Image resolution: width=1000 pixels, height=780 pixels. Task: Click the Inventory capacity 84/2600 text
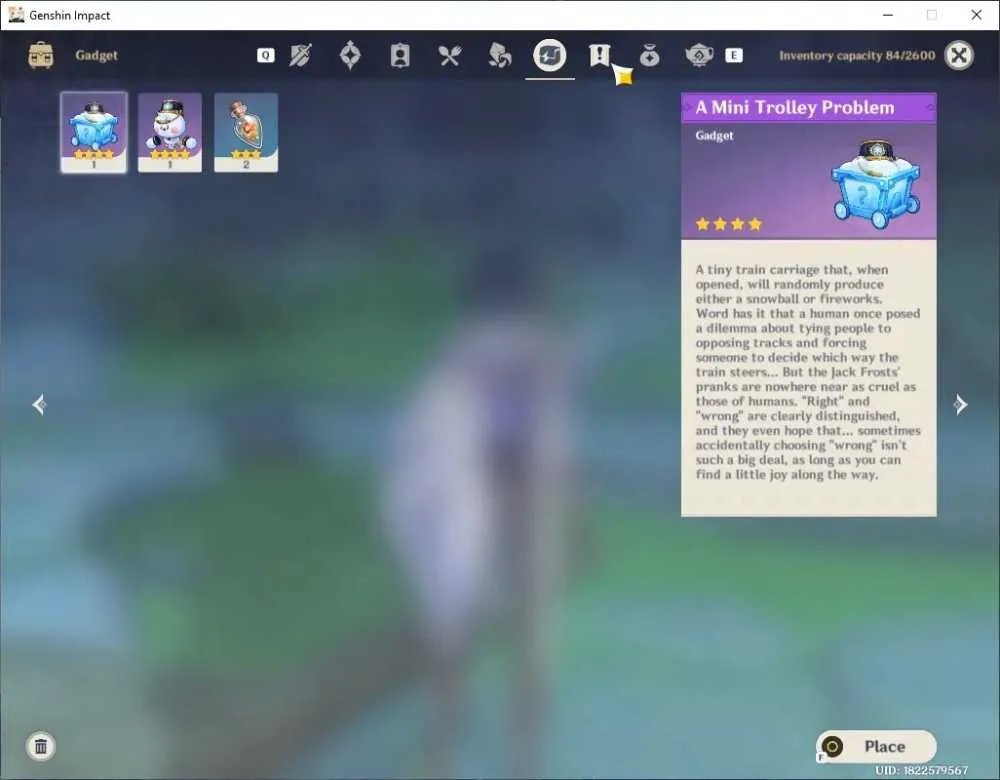(x=857, y=55)
